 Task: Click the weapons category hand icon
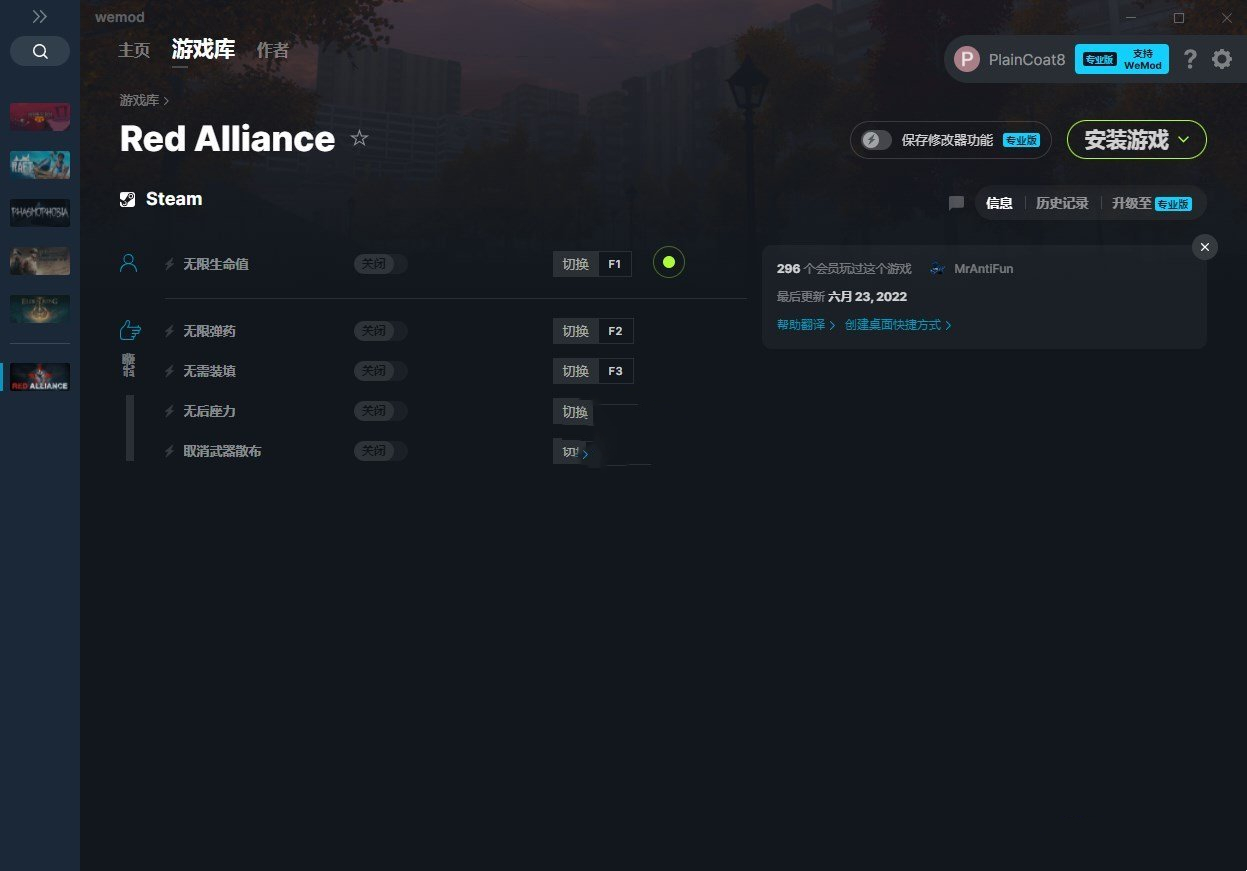[x=129, y=330]
